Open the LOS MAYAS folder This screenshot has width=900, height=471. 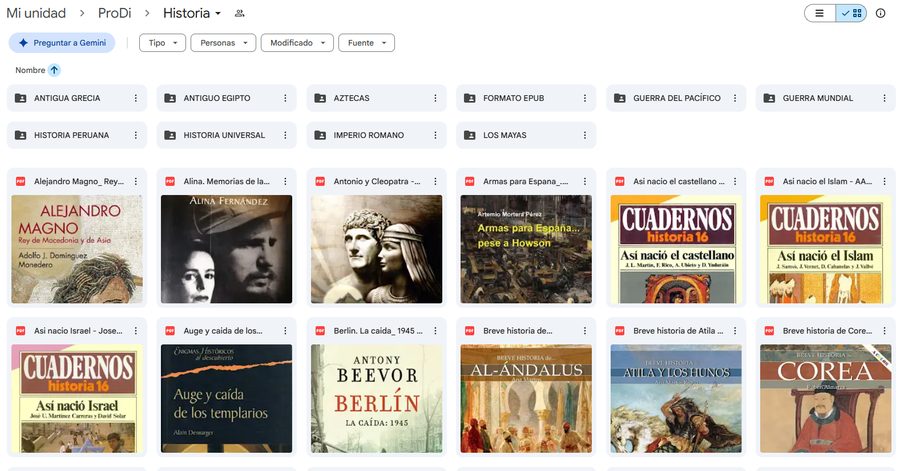click(526, 135)
